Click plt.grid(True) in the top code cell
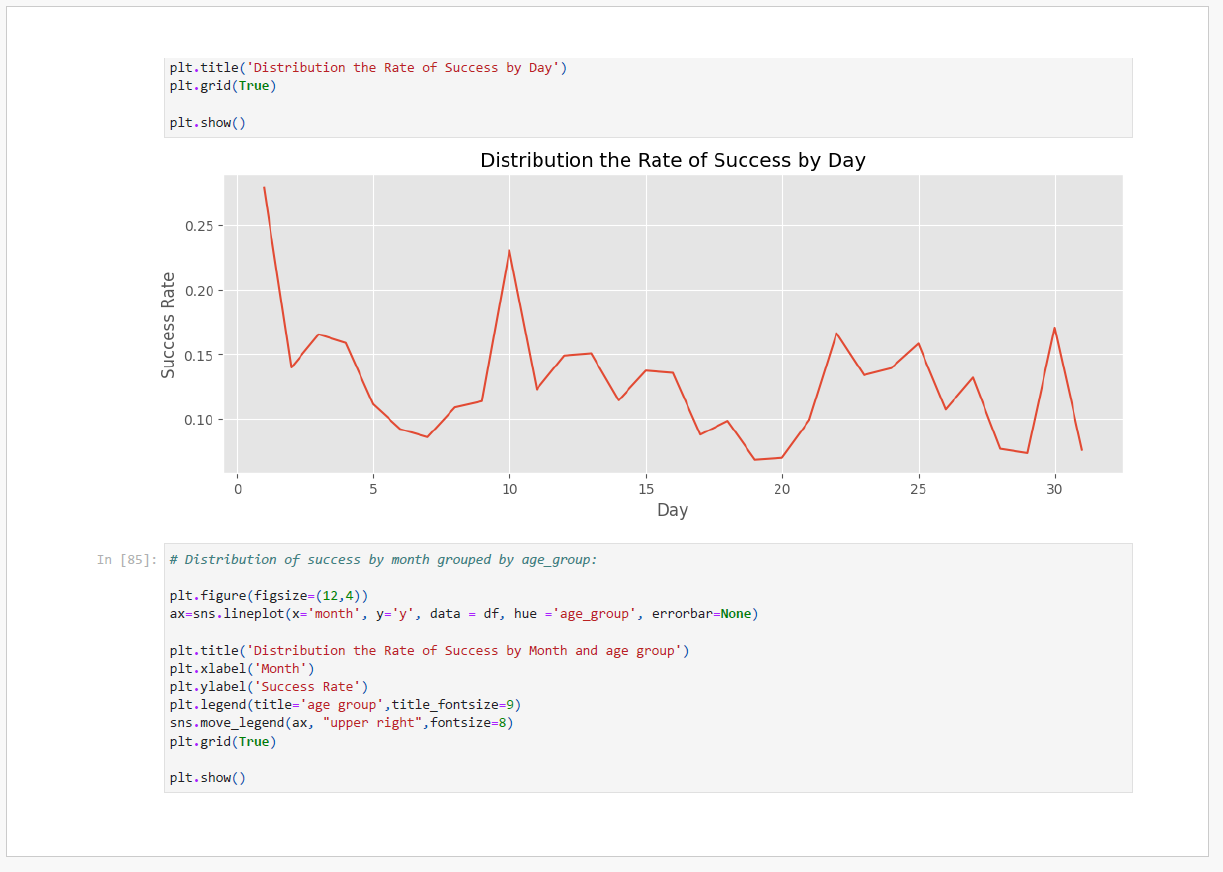 pyautogui.click(x=222, y=86)
